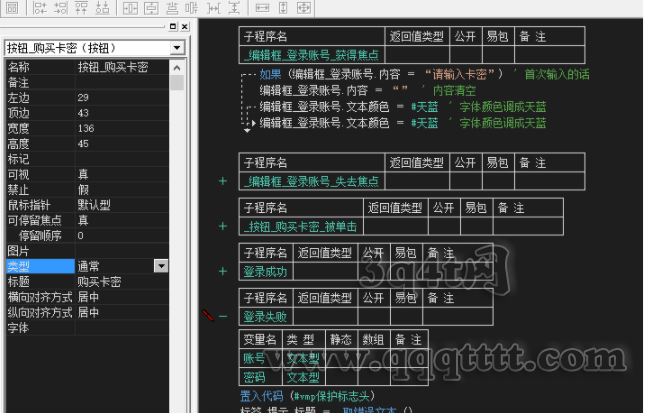This screenshot has height=413, width=646.
Task: Click the comment 内容清空
Action: click(x=454, y=90)
